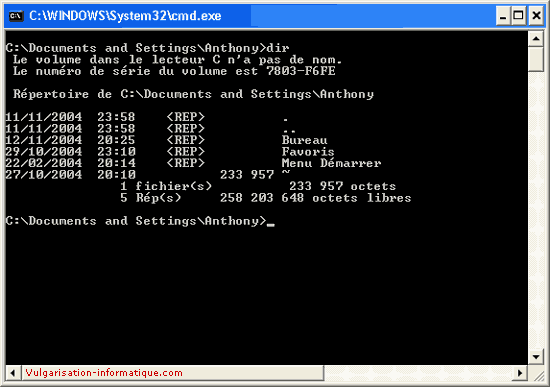This screenshot has height=387, width=550.
Task: Click the date 12/11/2004
Action: (44, 140)
